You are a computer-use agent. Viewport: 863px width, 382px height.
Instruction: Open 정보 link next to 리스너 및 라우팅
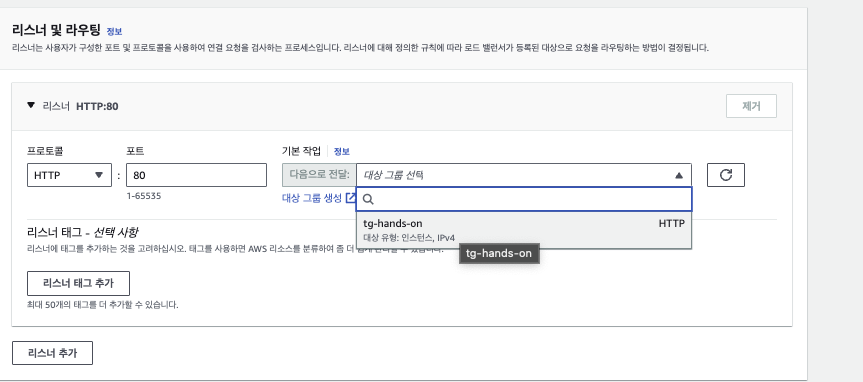click(x=114, y=31)
